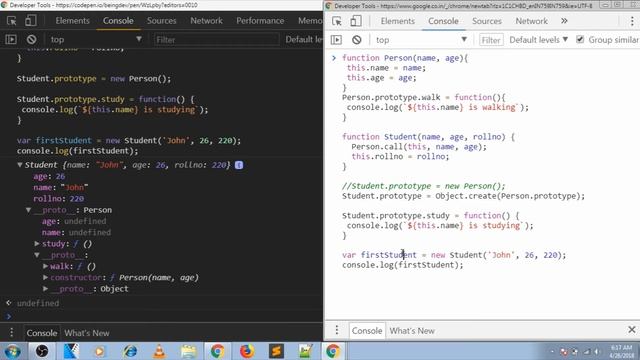
Task: Collapse the logged Student object
Action: point(20,165)
